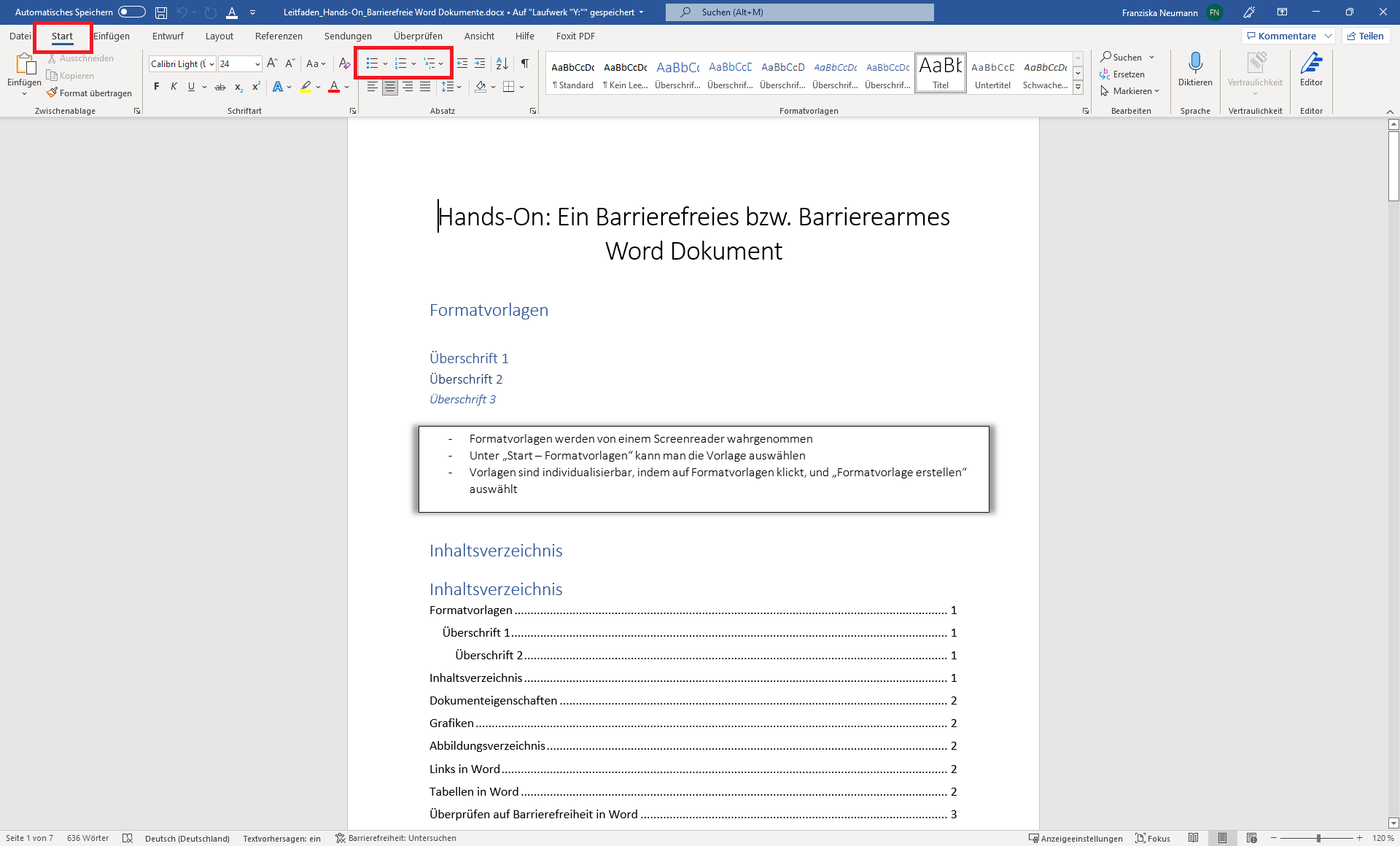Toggle Textvorhersagen in the status bar
This screenshot has height=846, width=1400.
281,838
